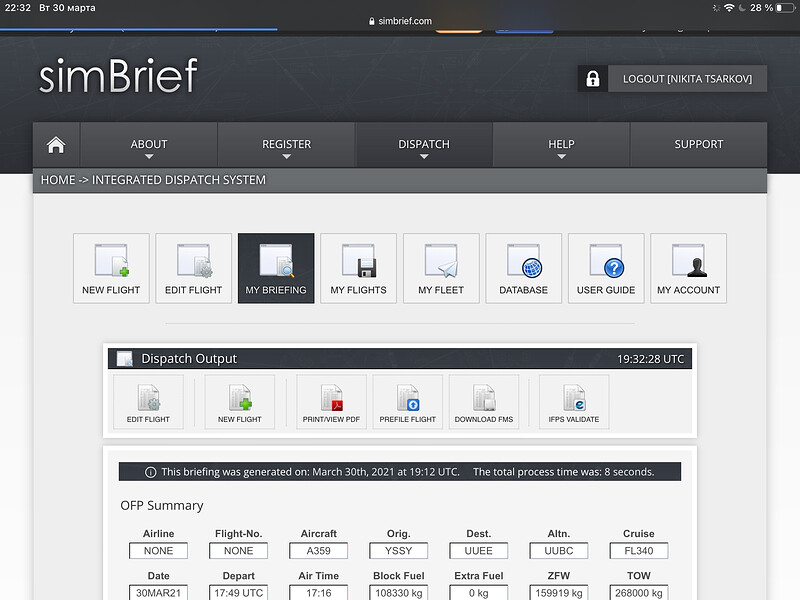The height and width of the screenshot is (600, 800).
Task: Click the IFPS Validate icon
Action: click(574, 402)
